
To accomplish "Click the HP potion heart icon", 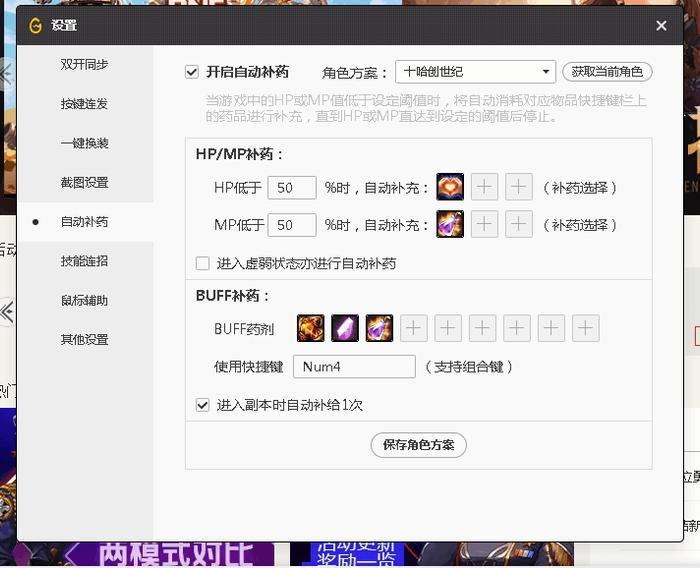I will pyautogui.click(x=450, y=188).
